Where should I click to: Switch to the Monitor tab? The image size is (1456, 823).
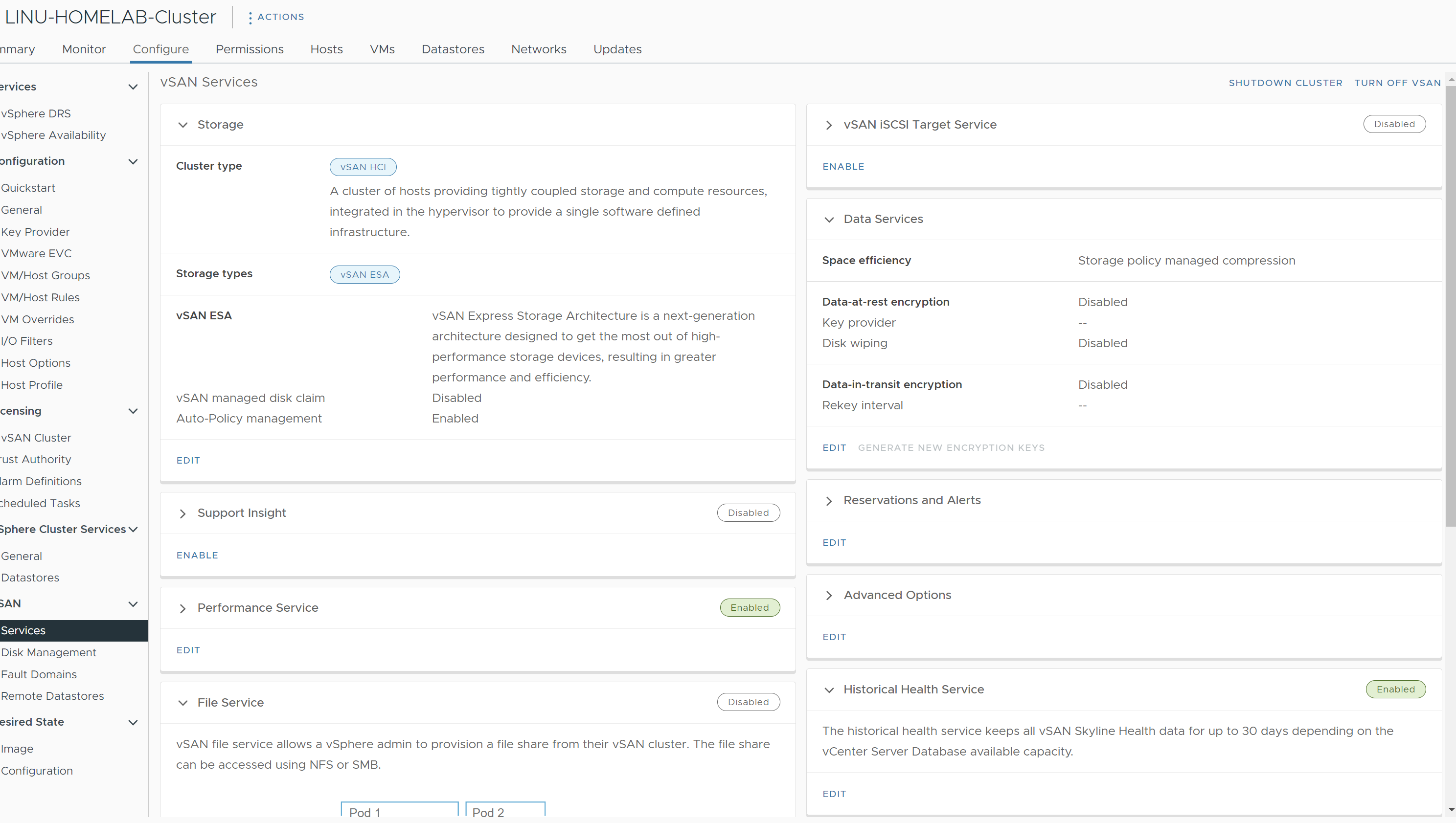tap(84, 49)
